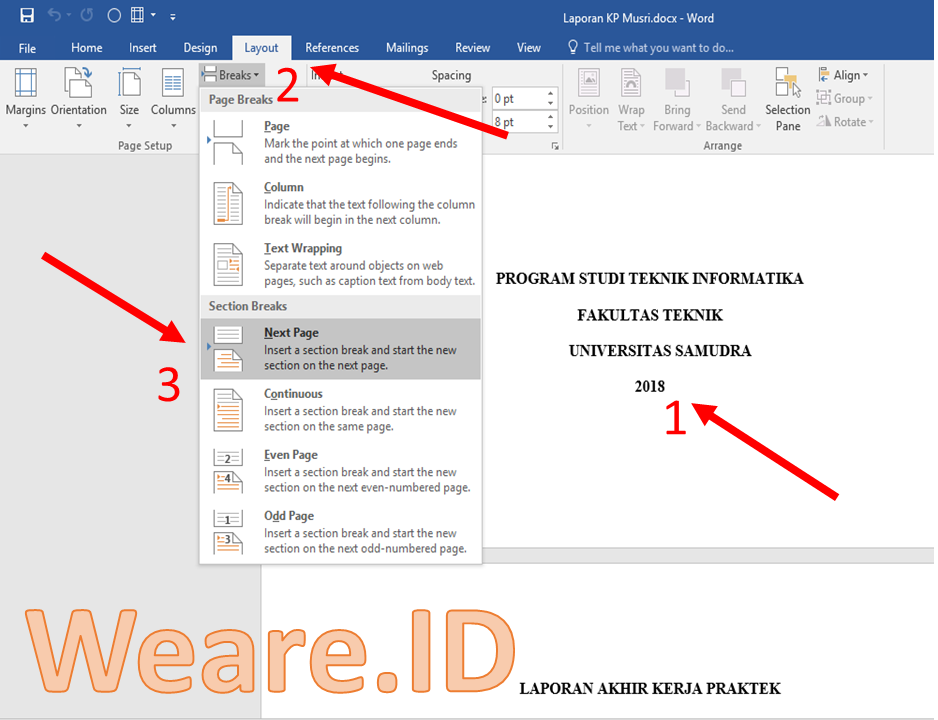The image size is (938, 720).
Task: Open the Insert ribbon tab
Action: click(x=143, y=48)
